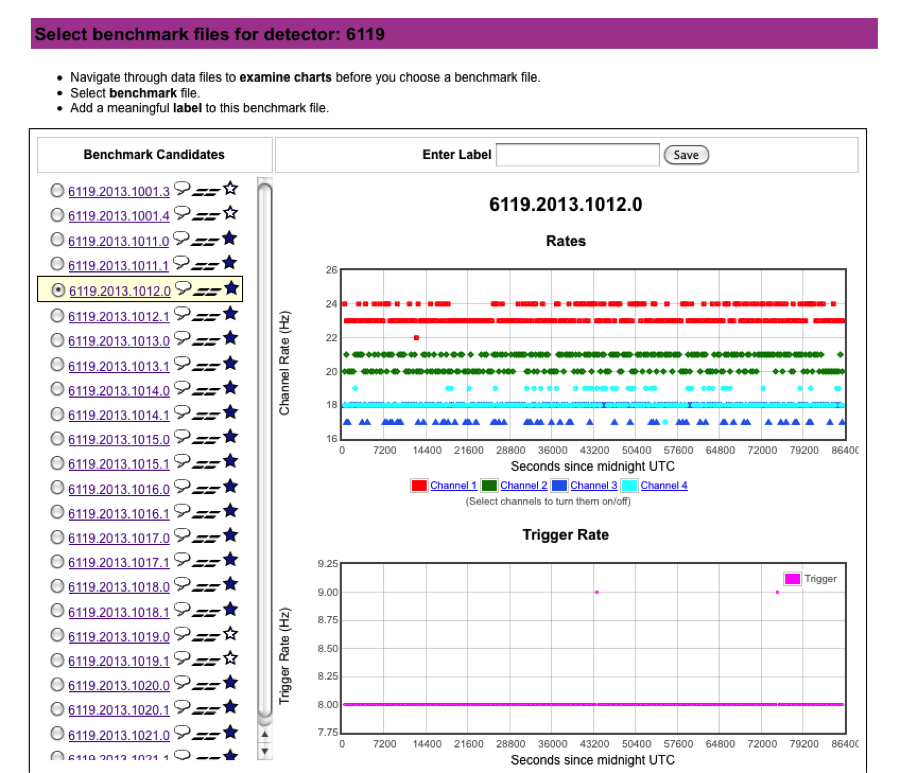This screenshot has width=900, height=773.
Task: Toggle Channel 3 link in the chart legend
Action: (593, 486)
